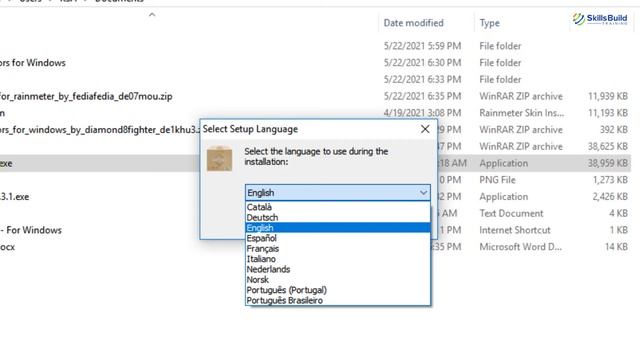640x360 pixels.
Task: Pick Português Brasileiro in the dropdown
Action: pyautogui.click(x=338, y=300)
